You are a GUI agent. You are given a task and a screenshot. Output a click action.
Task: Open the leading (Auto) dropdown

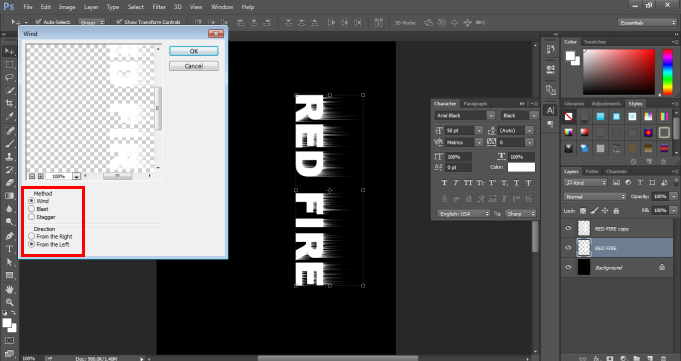pos(529,130)
